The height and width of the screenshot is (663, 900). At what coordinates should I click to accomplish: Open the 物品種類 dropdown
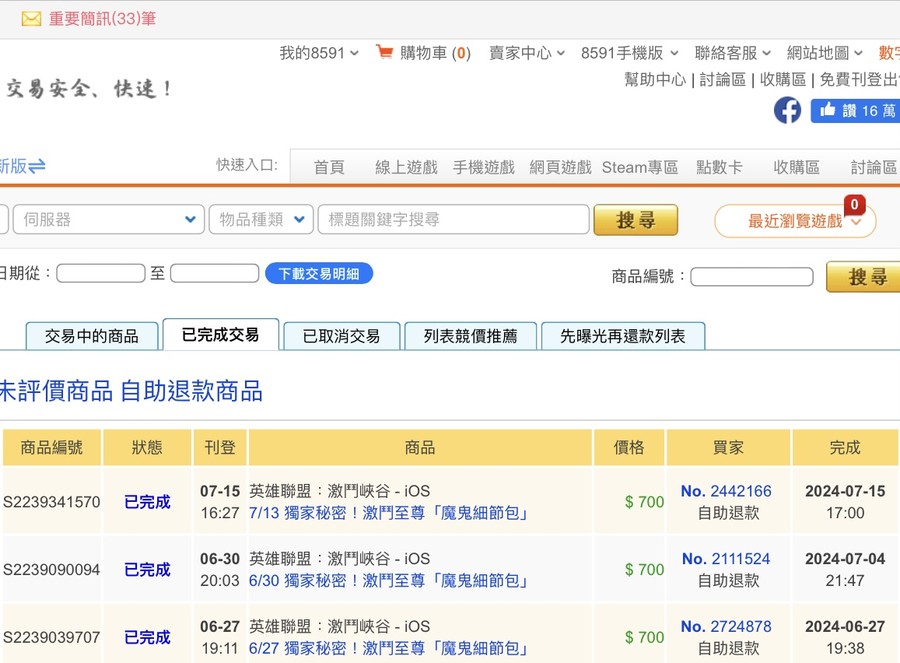pos(261,219)
